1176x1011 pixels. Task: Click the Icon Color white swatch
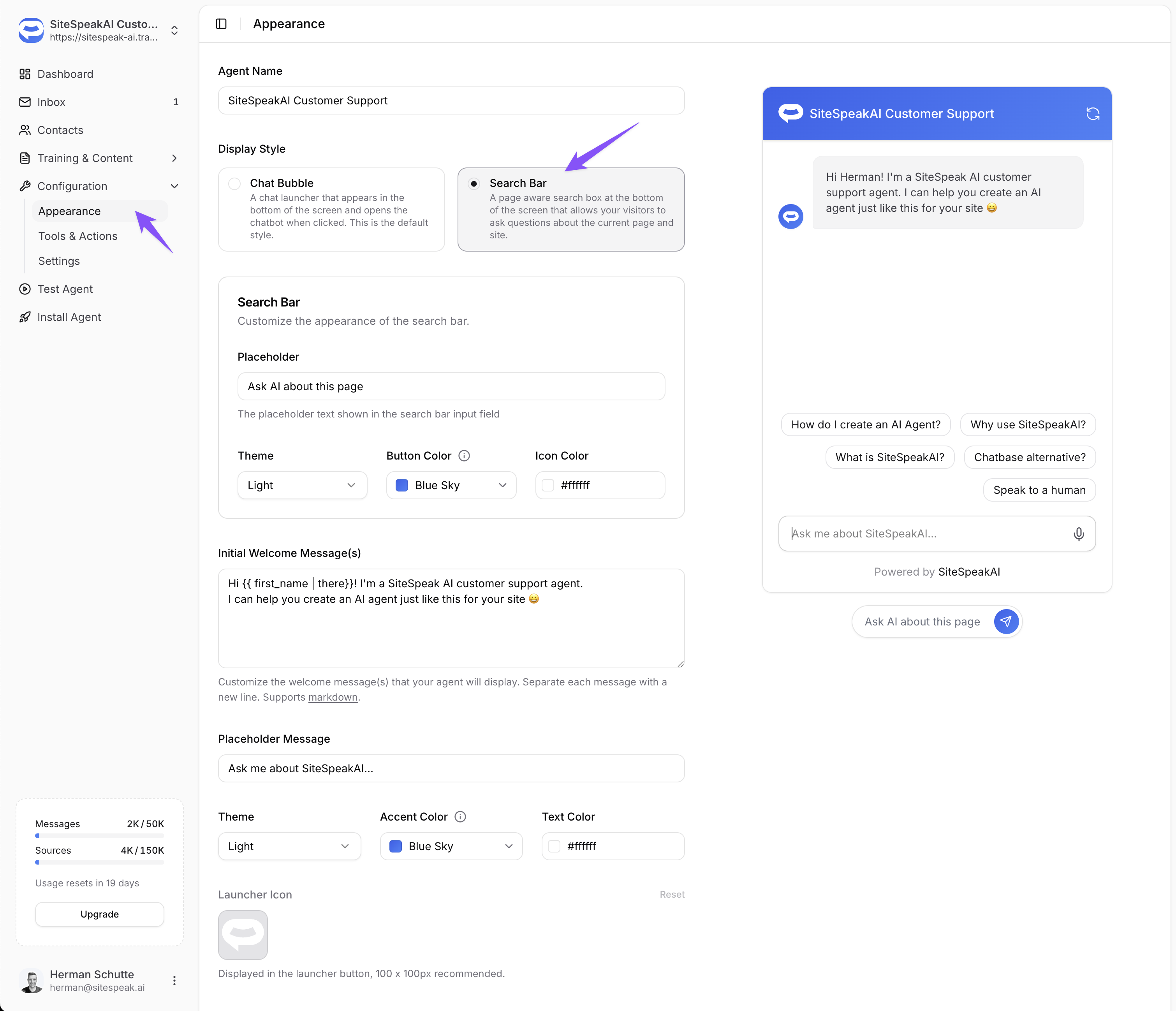548,485
